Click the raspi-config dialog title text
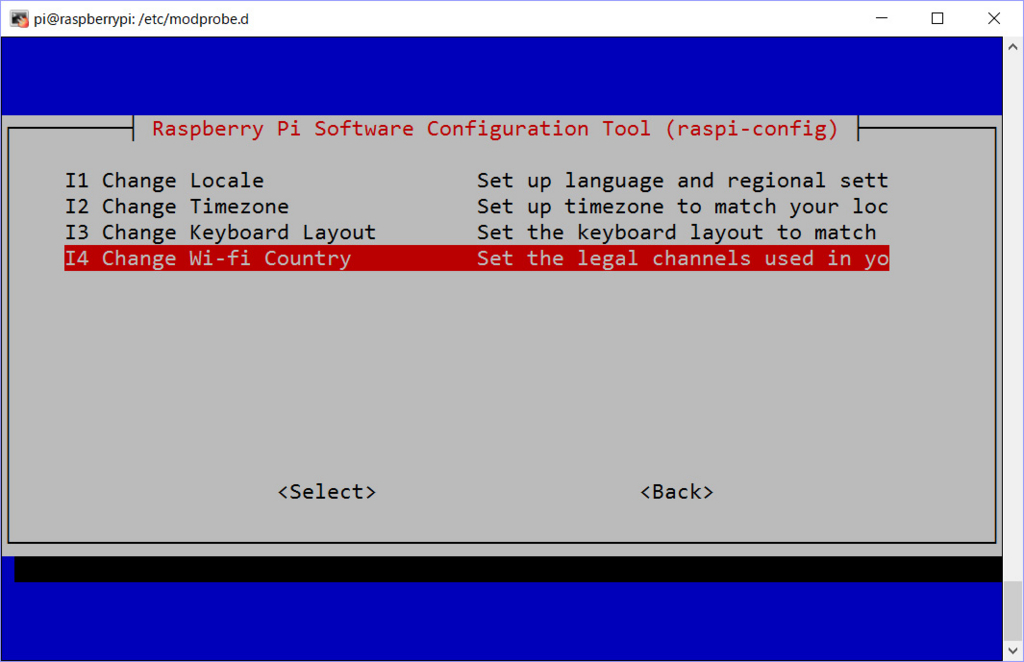1024x662 pixels. point(495,129)
